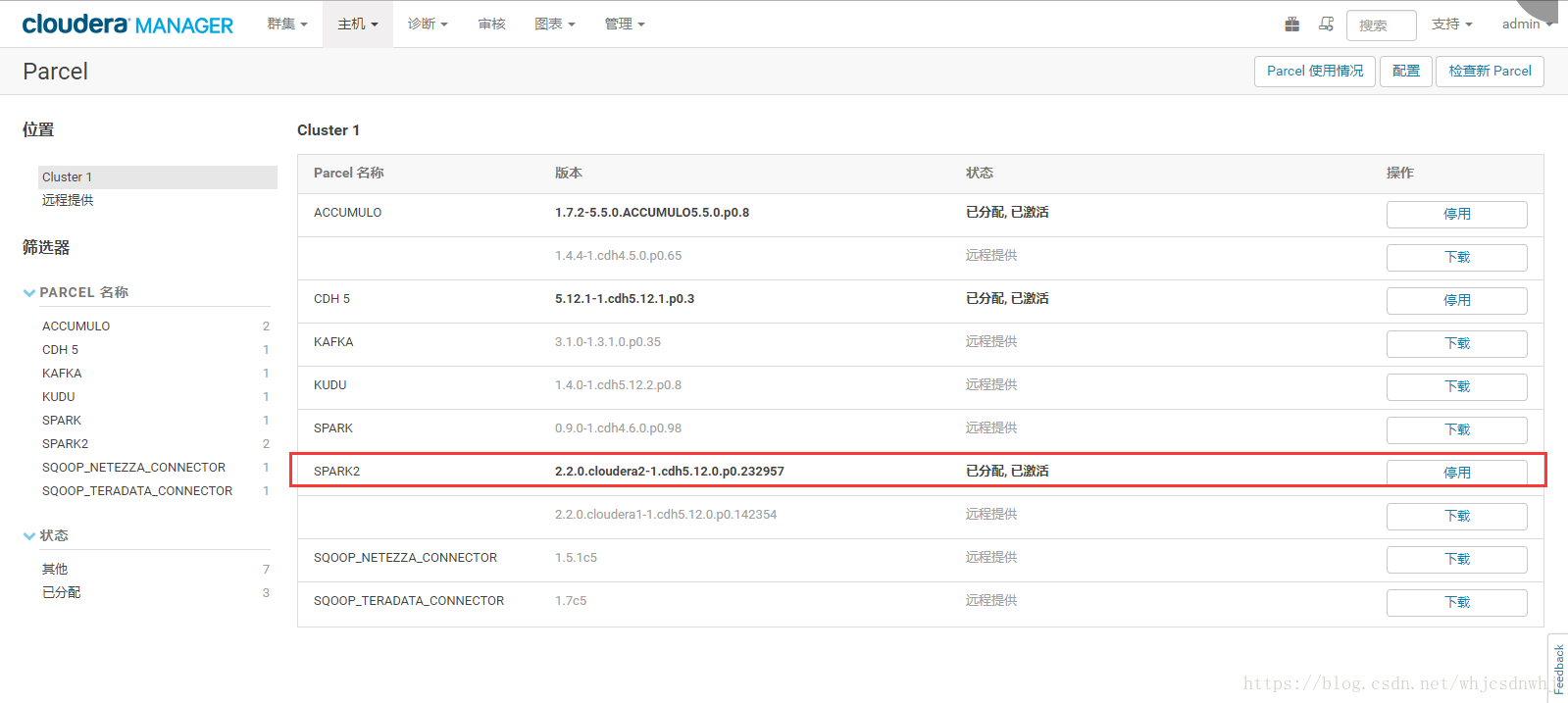Focus the 搜索 search field
This screenshot has height=703, width=1568.
(x=1382, y=25)
